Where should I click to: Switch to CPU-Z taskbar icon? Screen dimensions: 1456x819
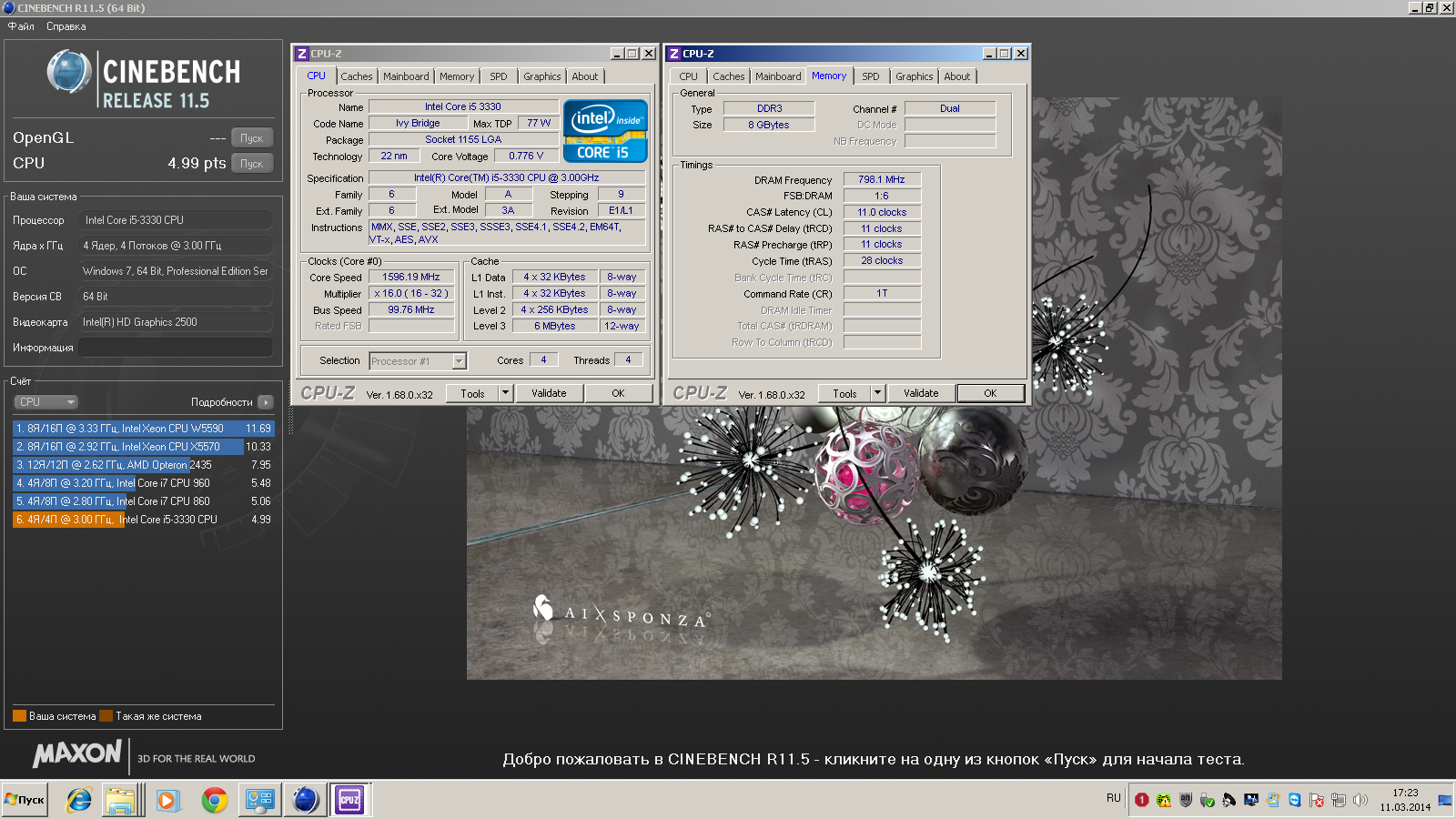pos(349,800)
